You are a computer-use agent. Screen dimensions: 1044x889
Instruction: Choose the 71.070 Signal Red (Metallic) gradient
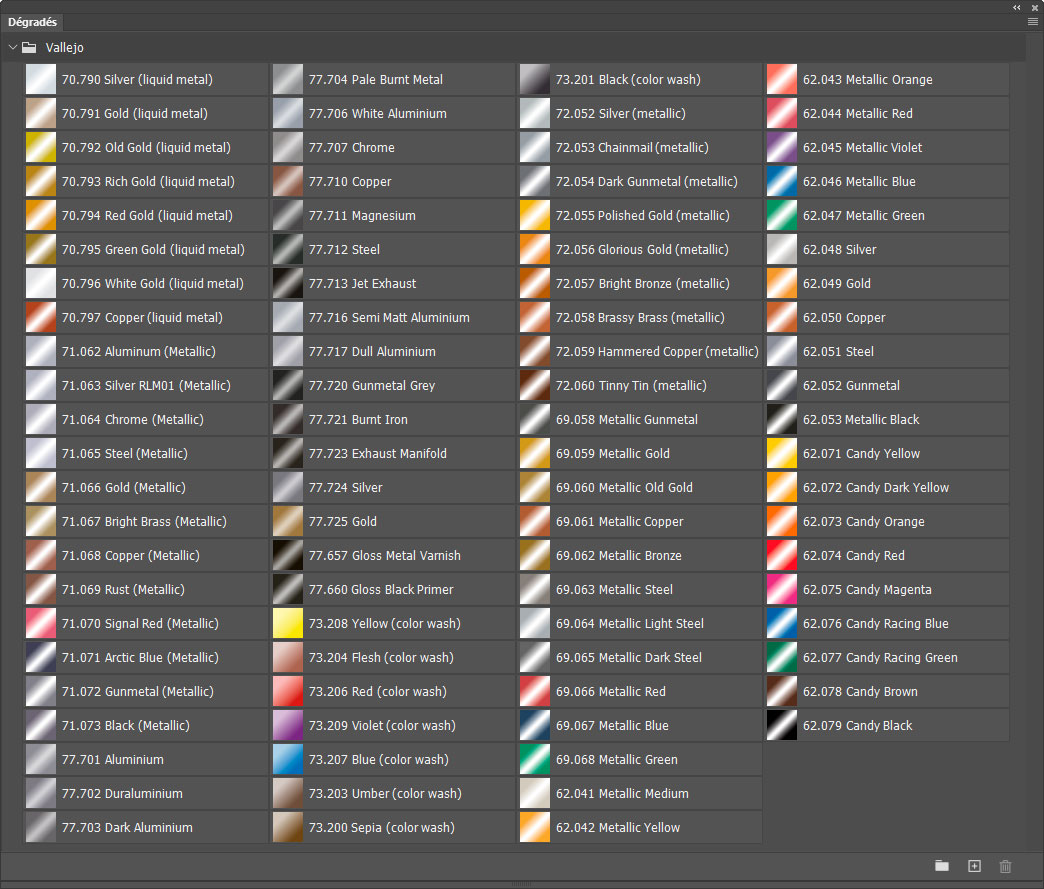coord(41,624)
